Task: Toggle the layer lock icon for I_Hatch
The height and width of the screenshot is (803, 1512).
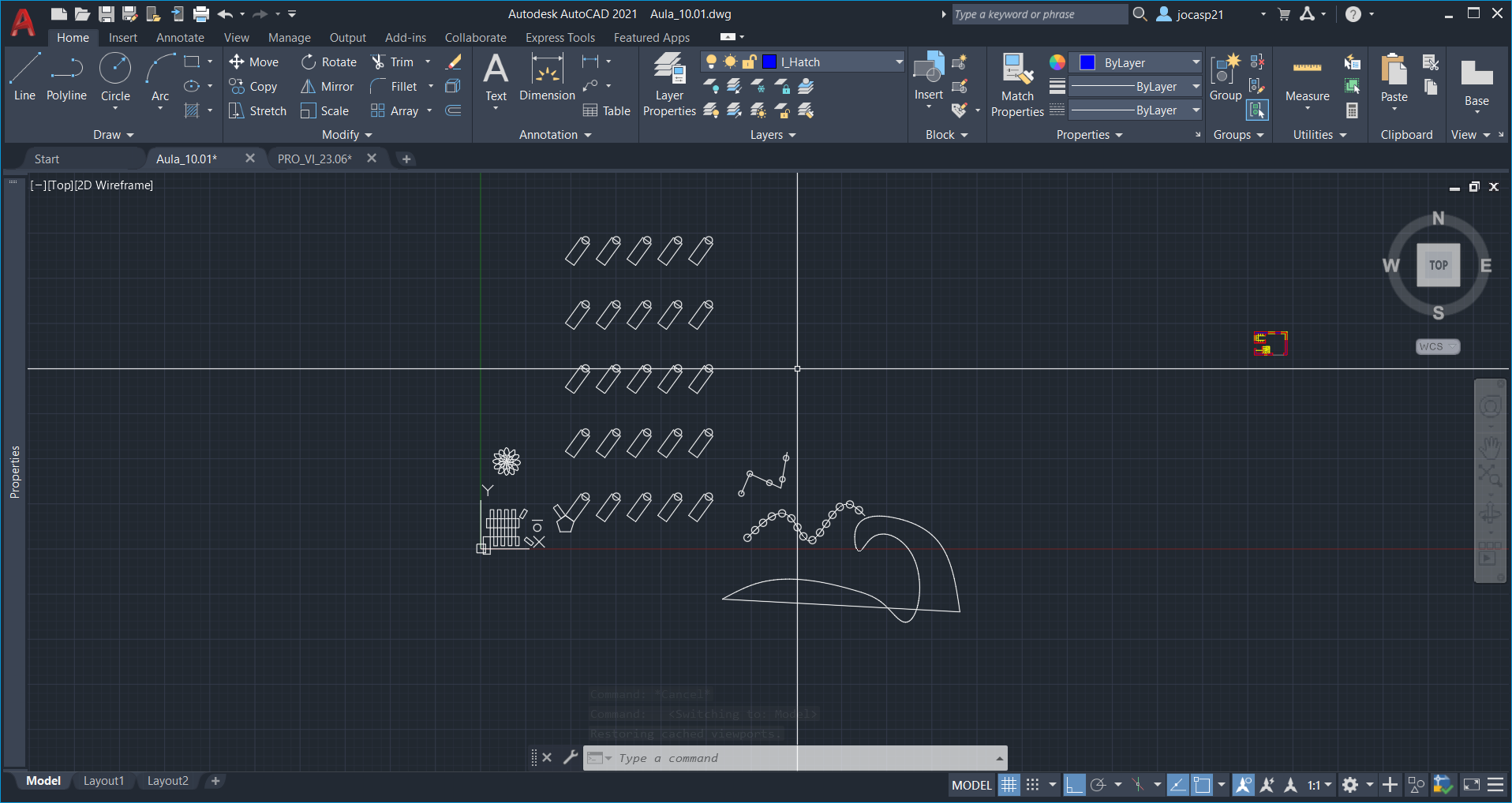Action: pyautogui.click(x=749, y=62)
